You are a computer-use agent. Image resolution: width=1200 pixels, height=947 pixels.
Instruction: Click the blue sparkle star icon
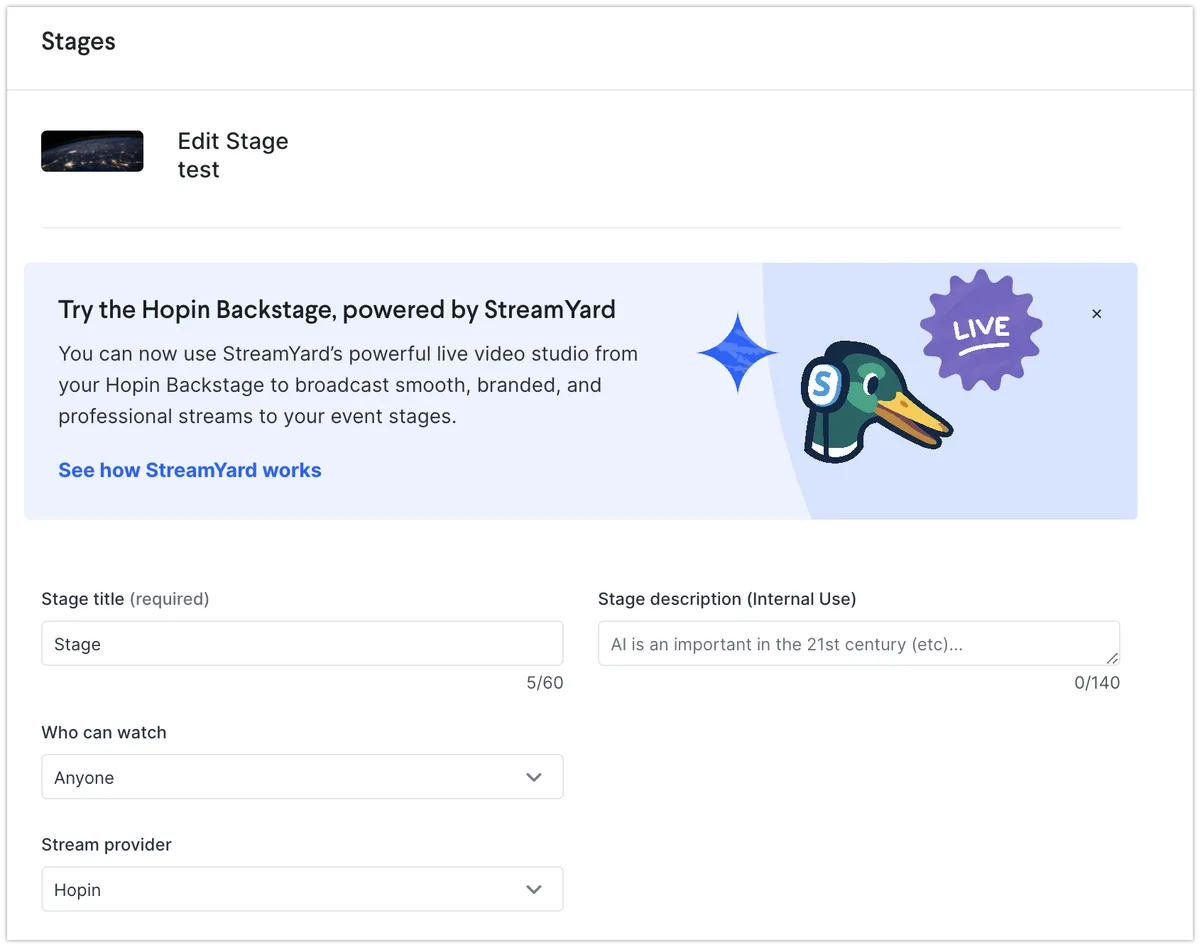738,352
